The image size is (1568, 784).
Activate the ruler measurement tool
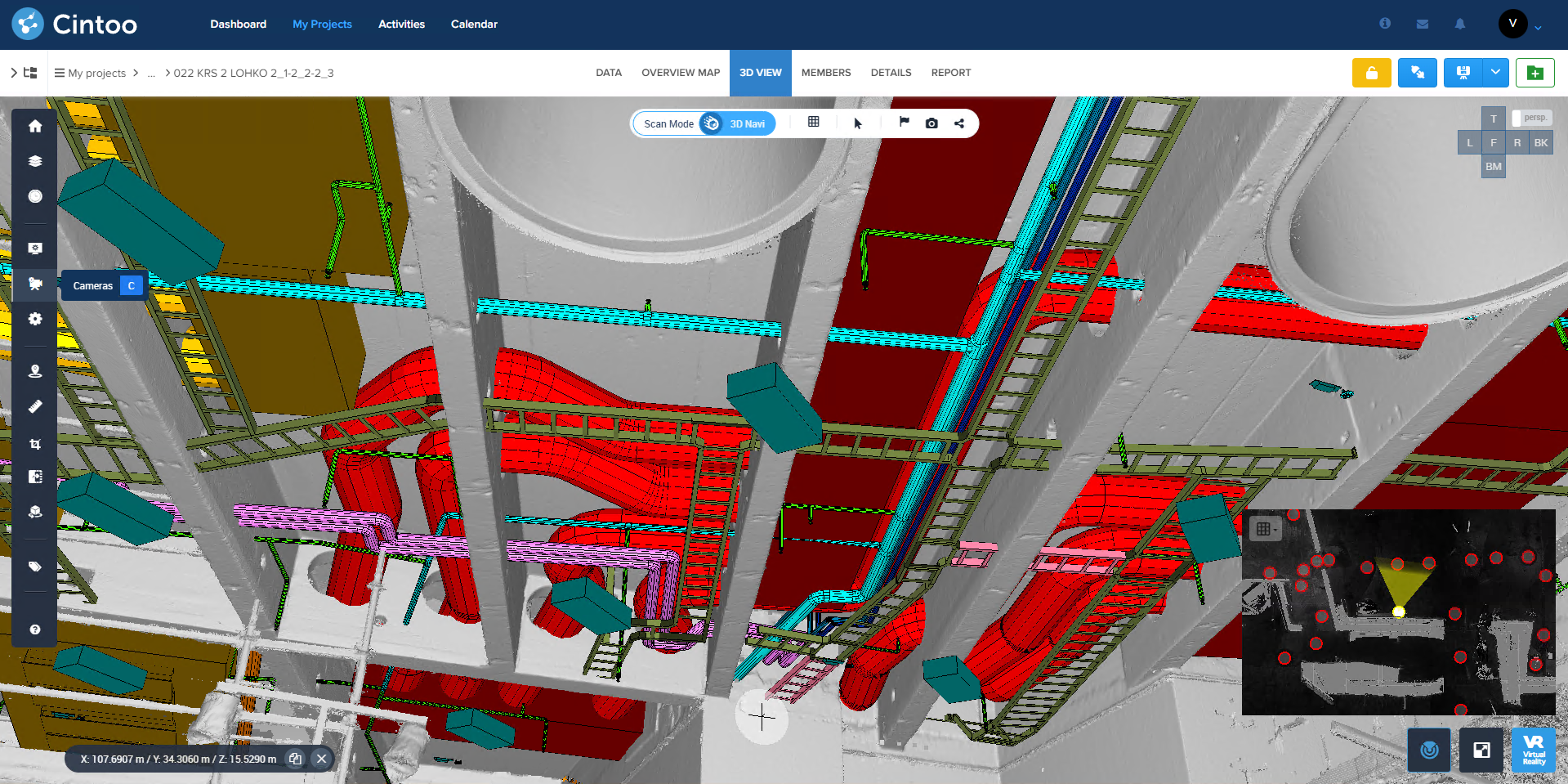(x=35, y=406)
